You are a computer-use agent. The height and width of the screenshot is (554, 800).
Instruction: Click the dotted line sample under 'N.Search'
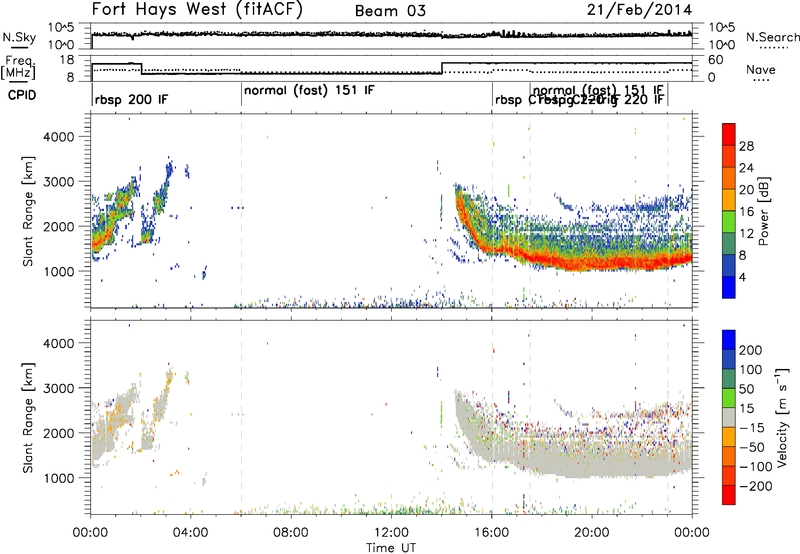[773, 47]
